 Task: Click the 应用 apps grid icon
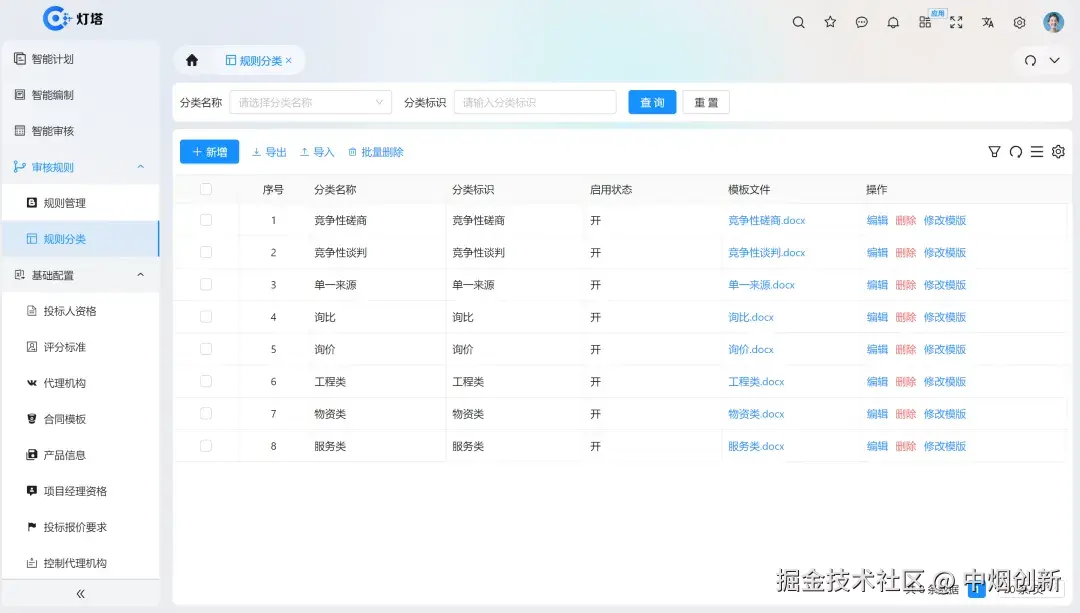[x=924, y=22]
